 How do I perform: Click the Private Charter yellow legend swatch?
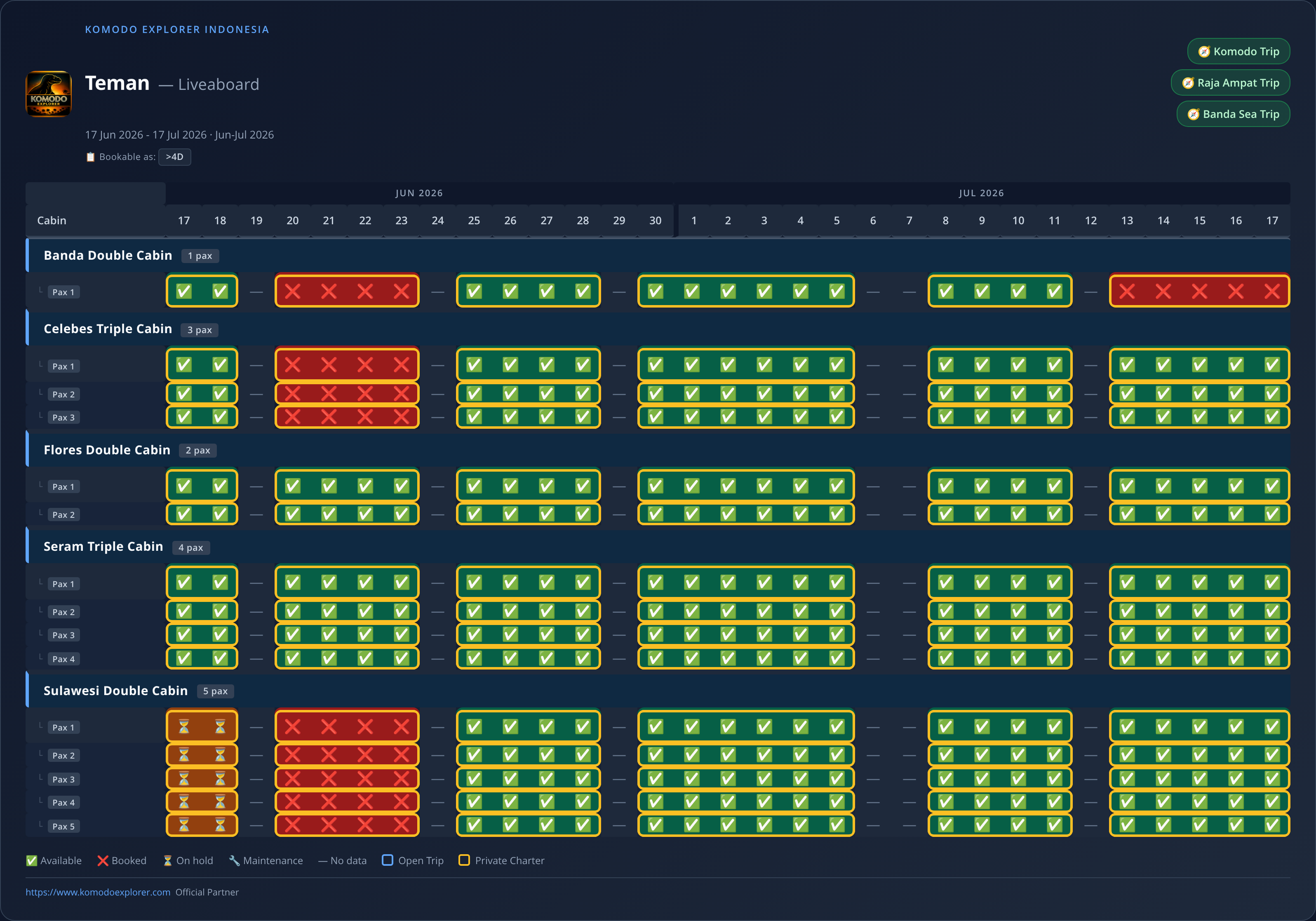point(464,860)
